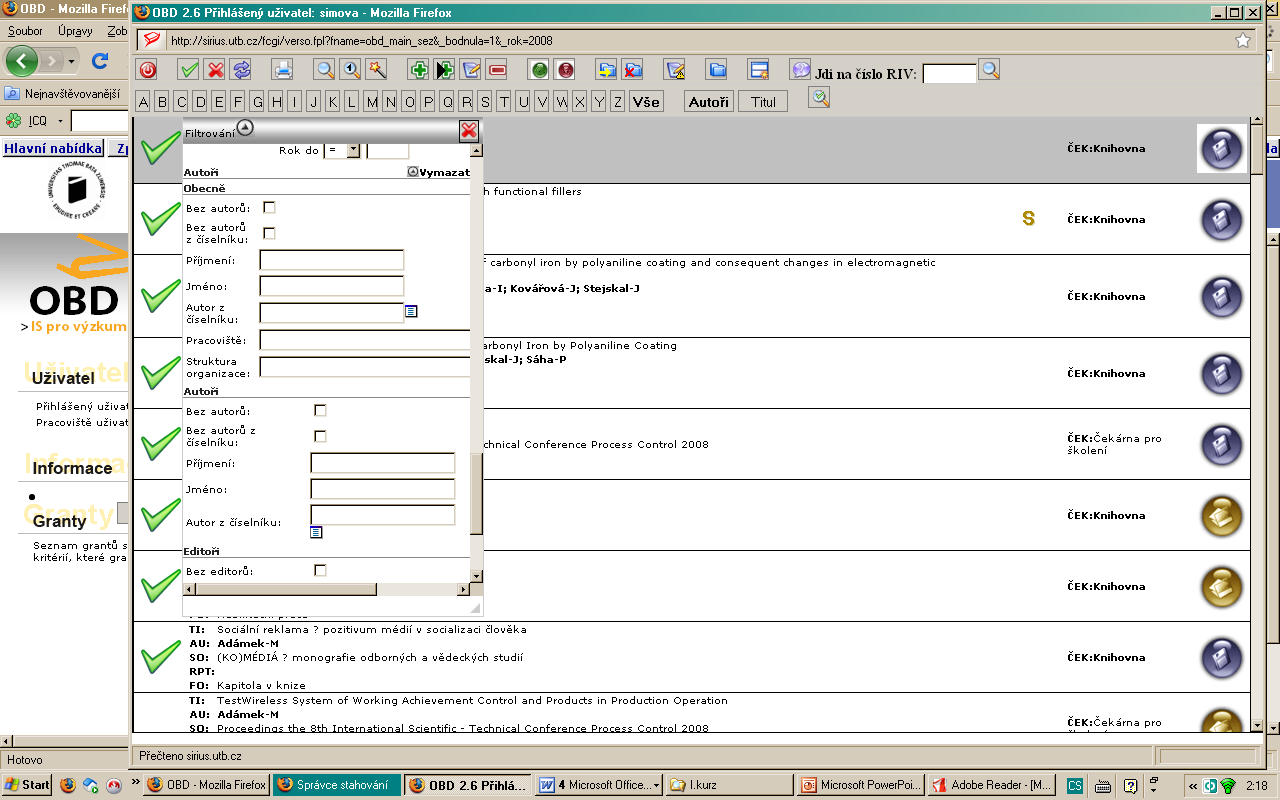The height and width of the screenshot is (800, 1280).
Task: Tick Bez autorů z číselníku in lower Autoři section
Action: tap(320, 436)
